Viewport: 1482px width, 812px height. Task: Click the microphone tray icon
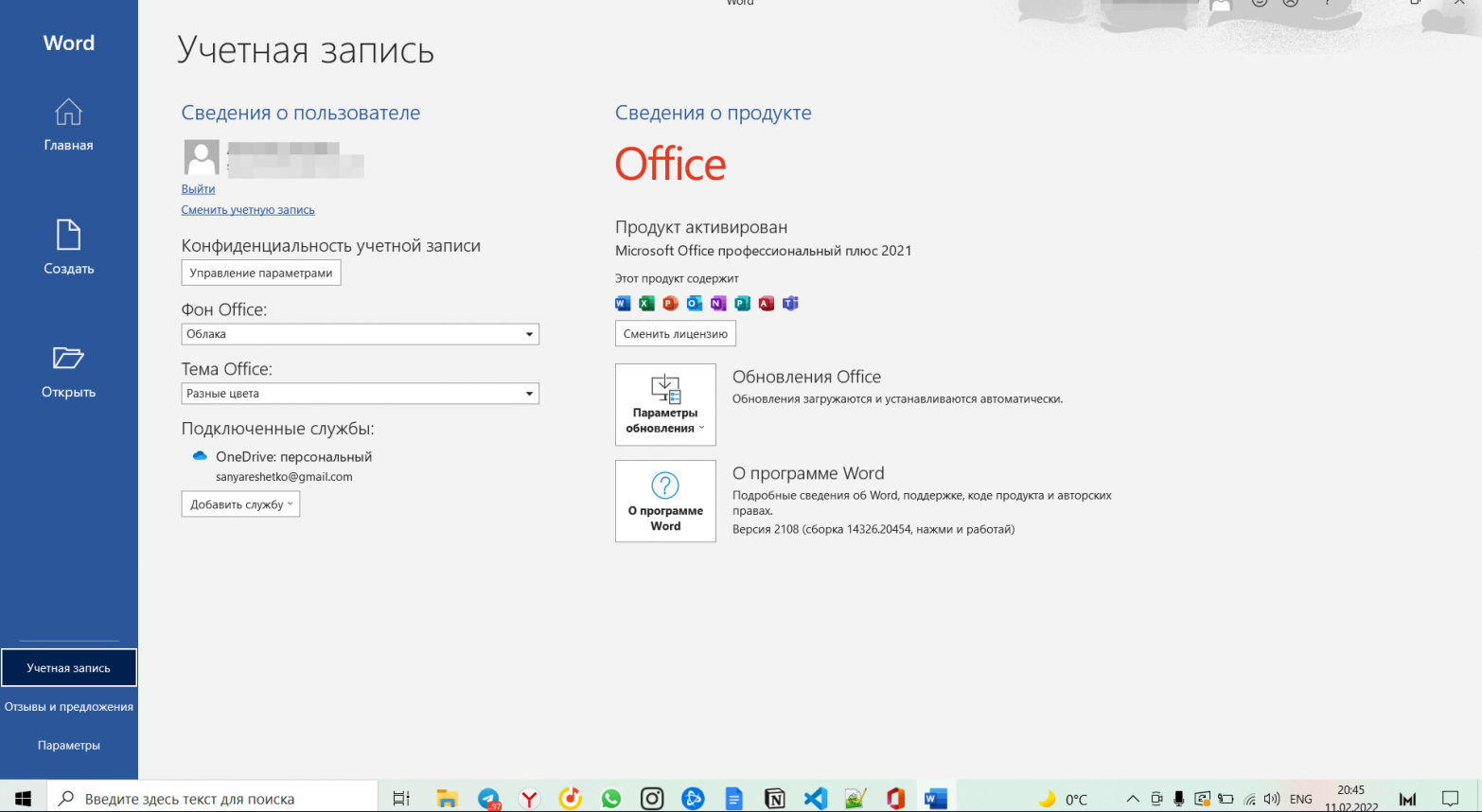pos(1179,799)
